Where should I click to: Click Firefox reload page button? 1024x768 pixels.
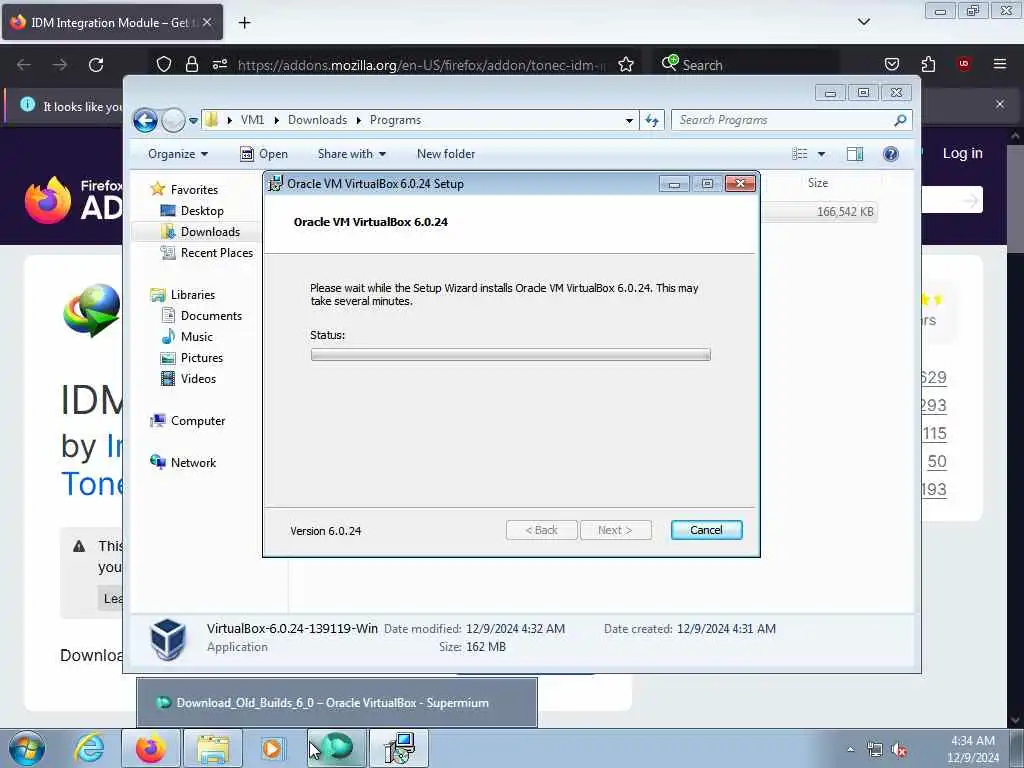tap(96, 65)
